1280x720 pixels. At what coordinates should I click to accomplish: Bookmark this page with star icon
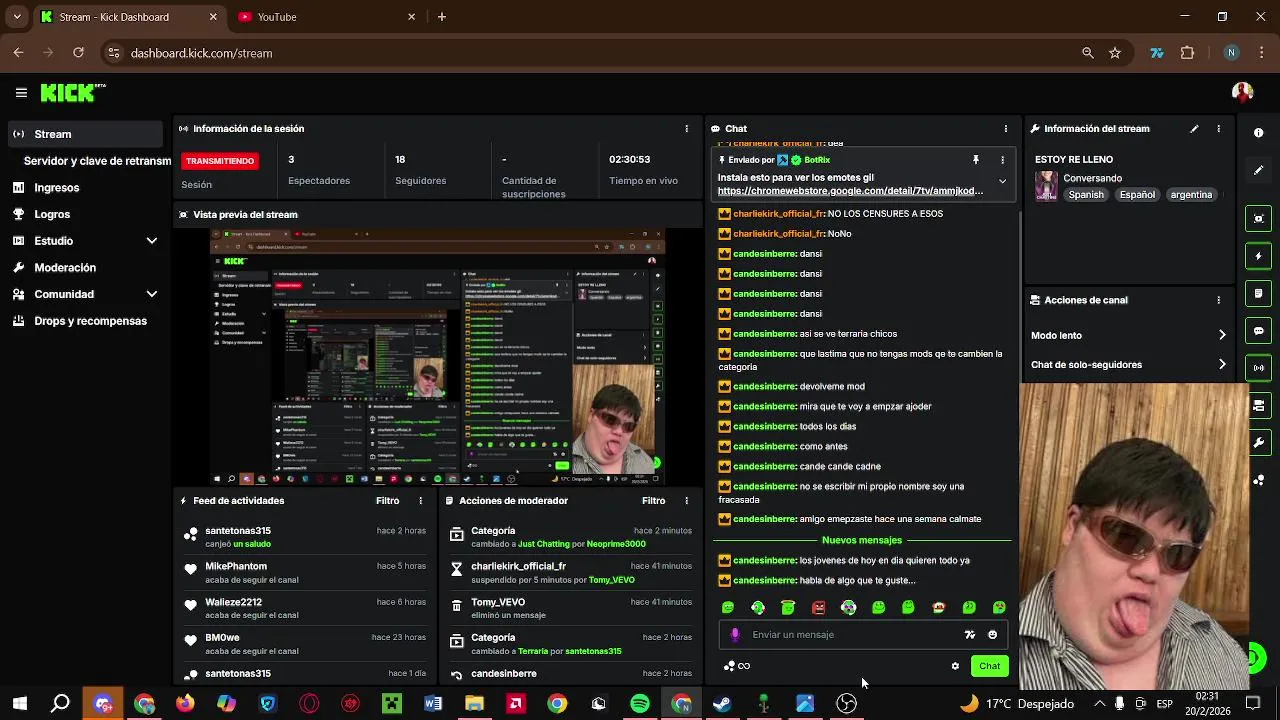[1115, 53]
